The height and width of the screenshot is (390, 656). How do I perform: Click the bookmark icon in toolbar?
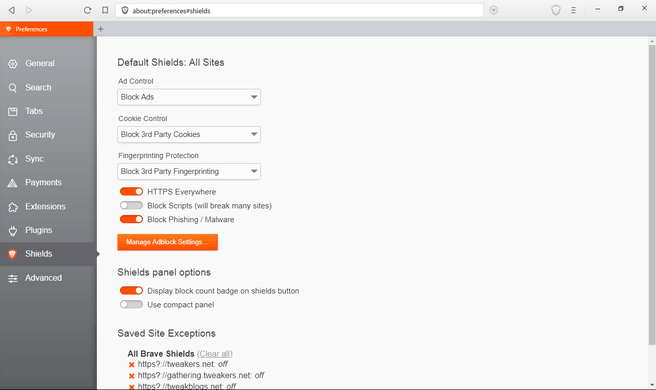tap(105, 10)
